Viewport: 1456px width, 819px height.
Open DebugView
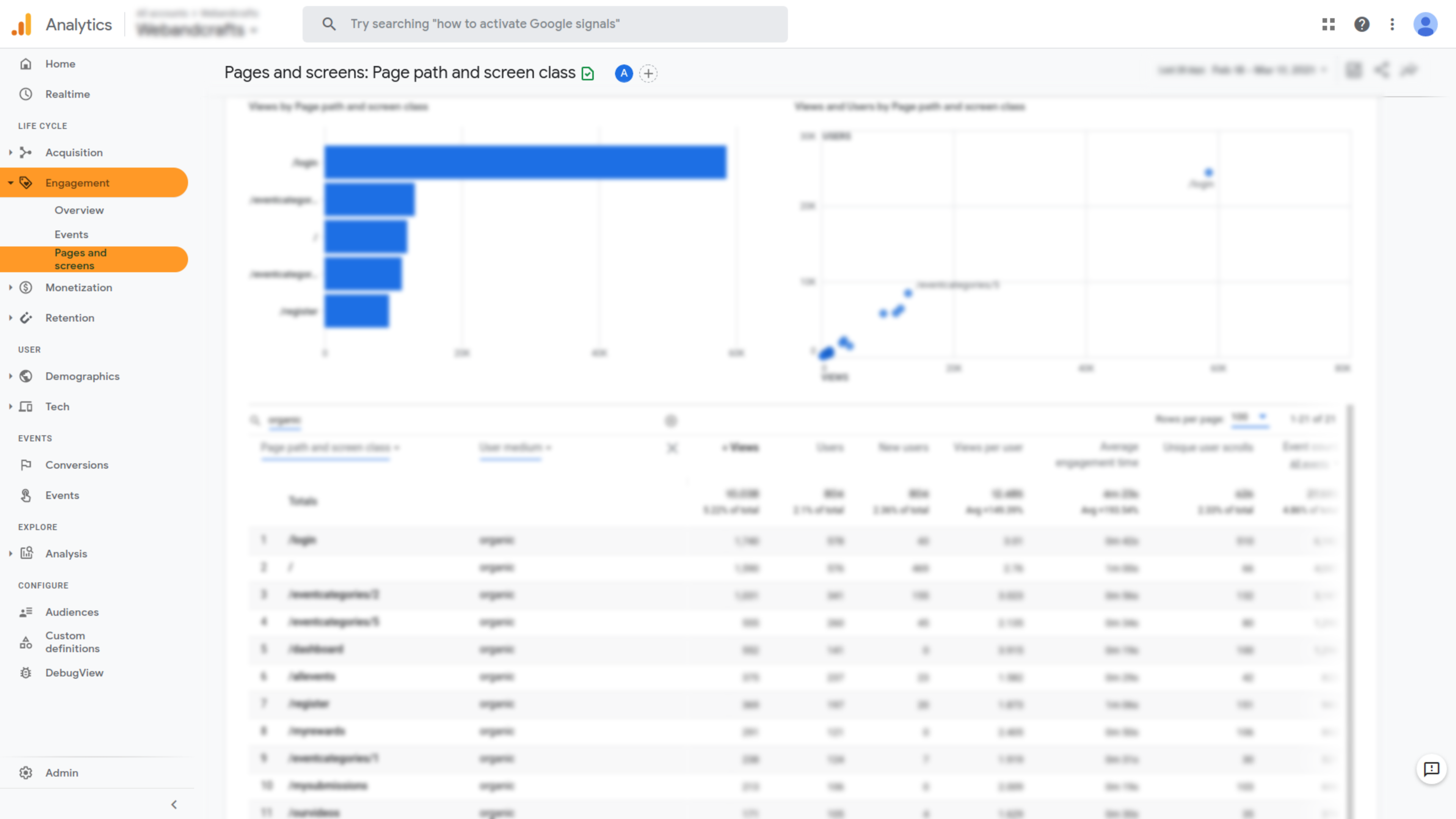[75, 673]
